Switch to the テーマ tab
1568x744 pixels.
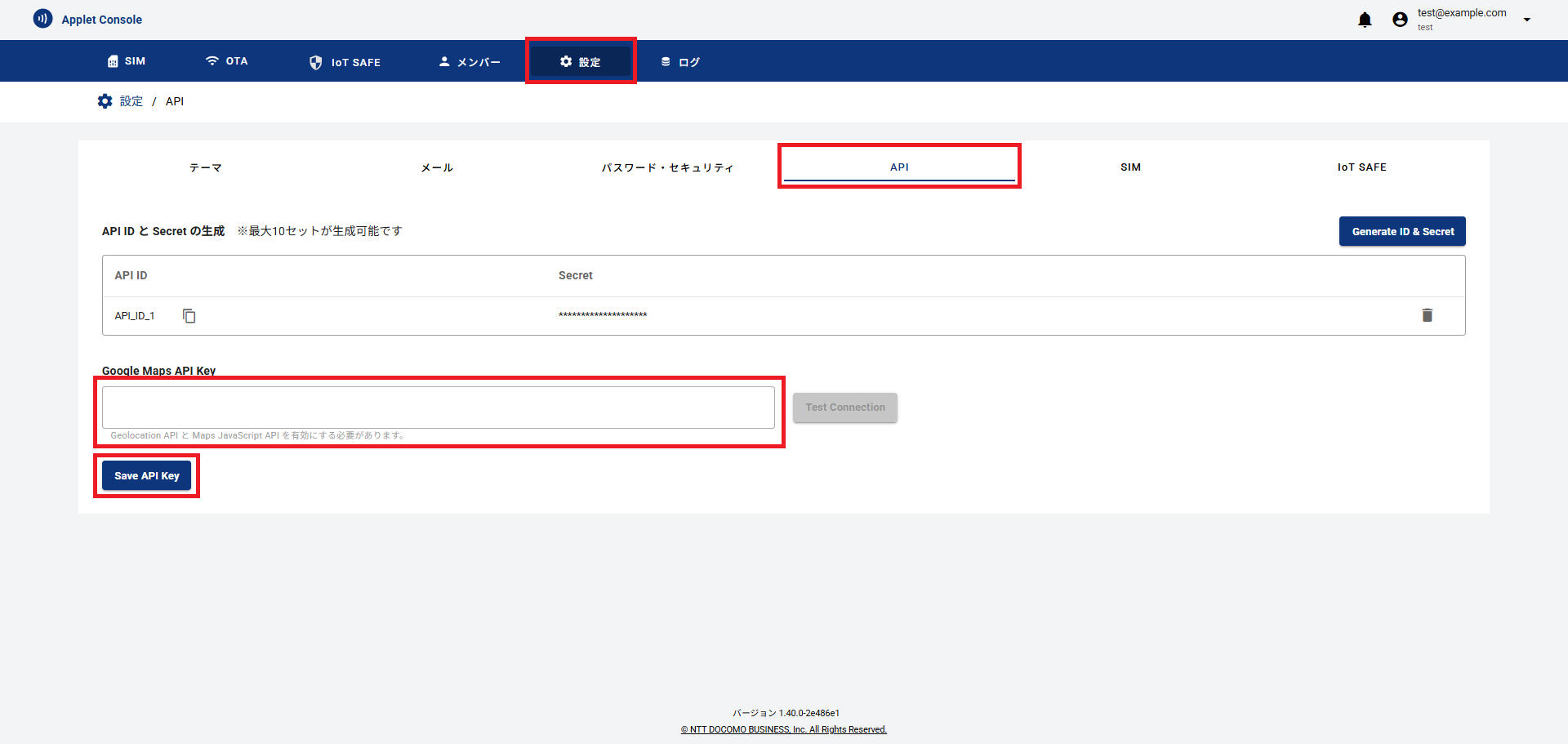206,167
